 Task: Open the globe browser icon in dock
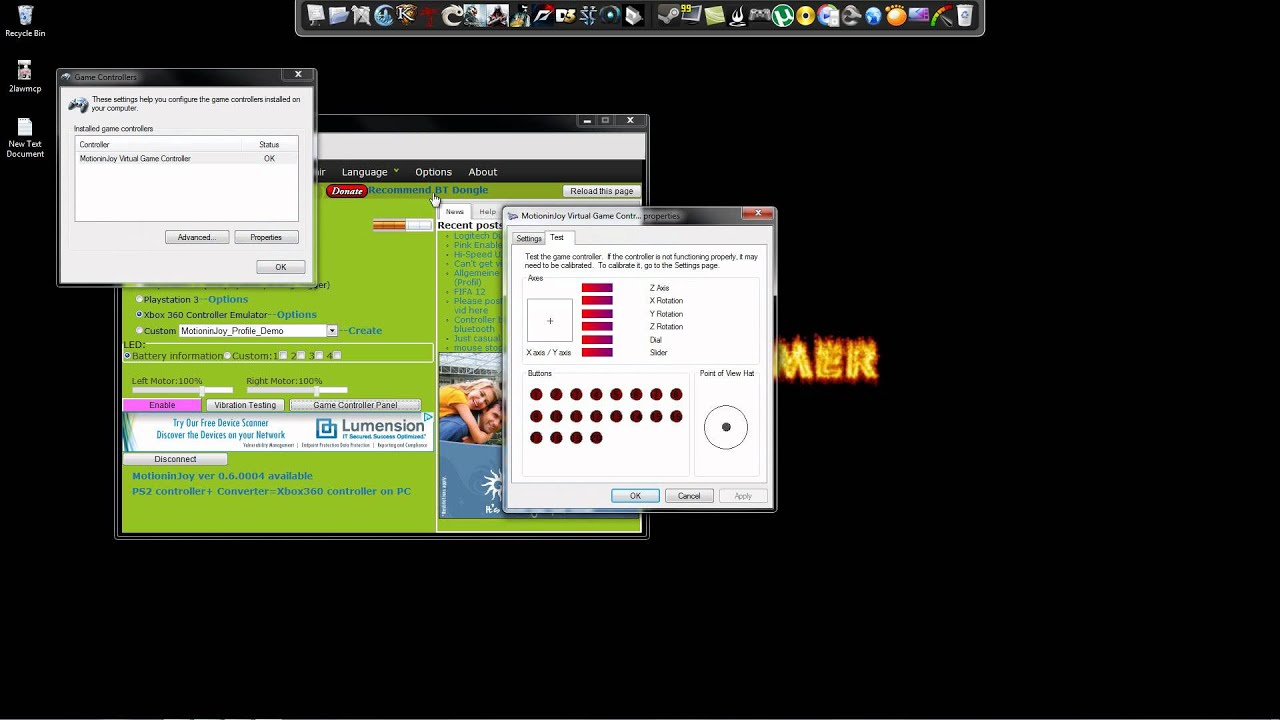tap(873, 15)
